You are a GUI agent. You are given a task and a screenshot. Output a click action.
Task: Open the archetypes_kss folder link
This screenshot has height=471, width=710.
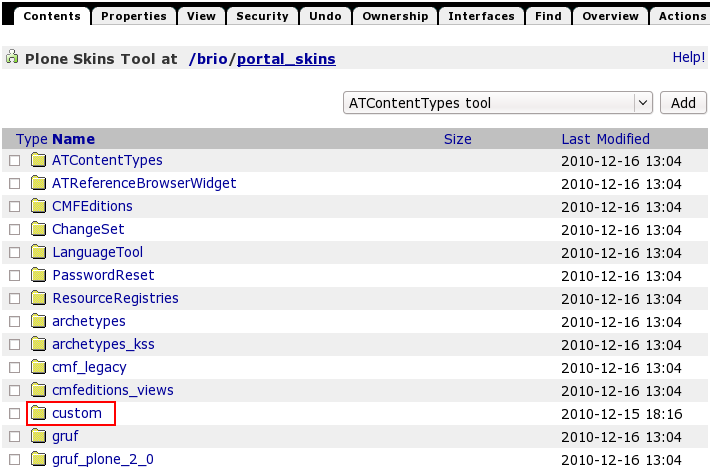pos(103,344)
